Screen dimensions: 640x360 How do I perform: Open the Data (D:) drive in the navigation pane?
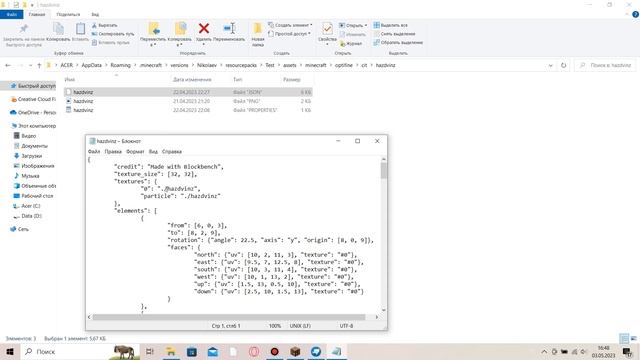(28, 216)
